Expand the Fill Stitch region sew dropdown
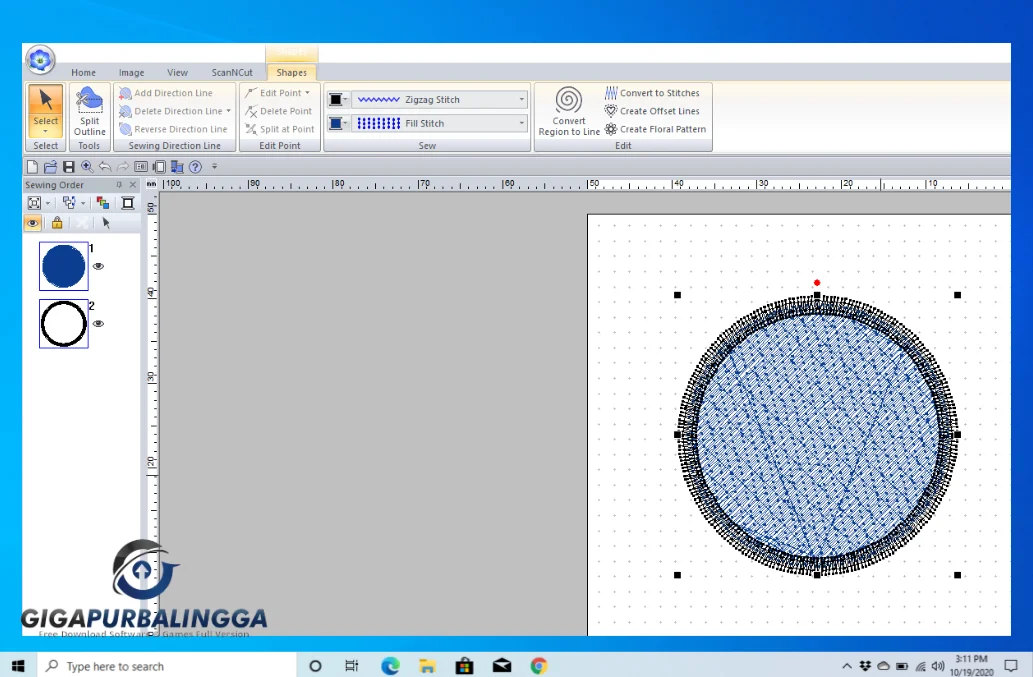The width and height of the screenshot is (1033, 677). [x=521, y=123]
